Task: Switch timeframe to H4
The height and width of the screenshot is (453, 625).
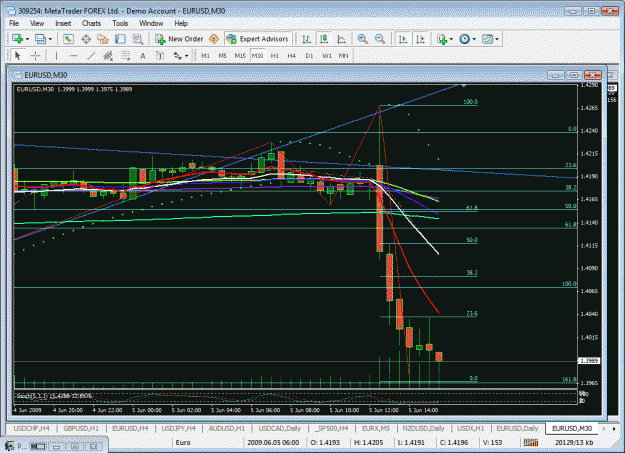Action: [x=292, y=55]
